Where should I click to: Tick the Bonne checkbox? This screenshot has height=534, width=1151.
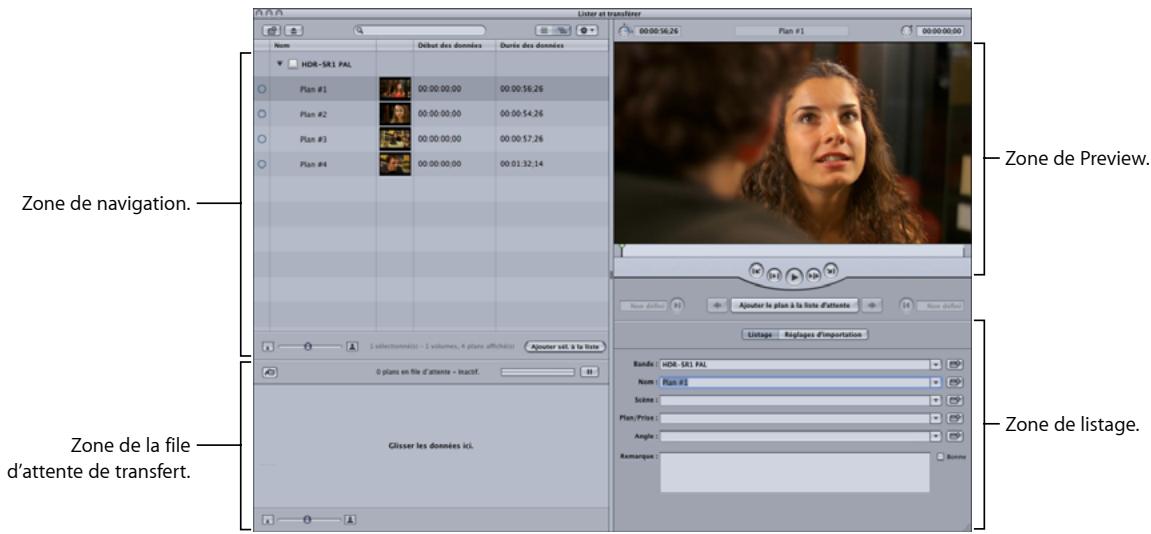(942, 457)
